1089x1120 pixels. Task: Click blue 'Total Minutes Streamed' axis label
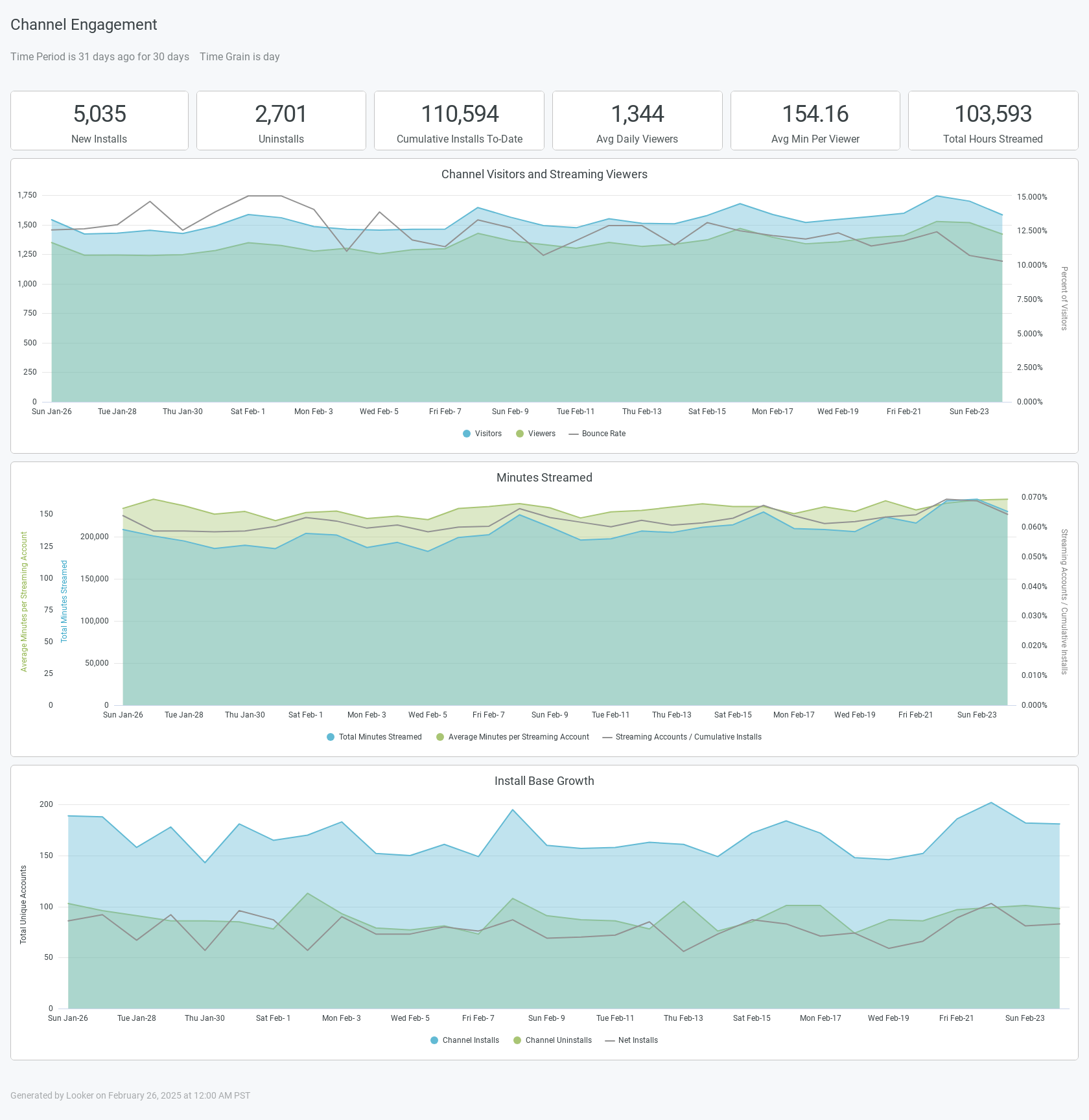pyautogui.click(x=64, y=601)
